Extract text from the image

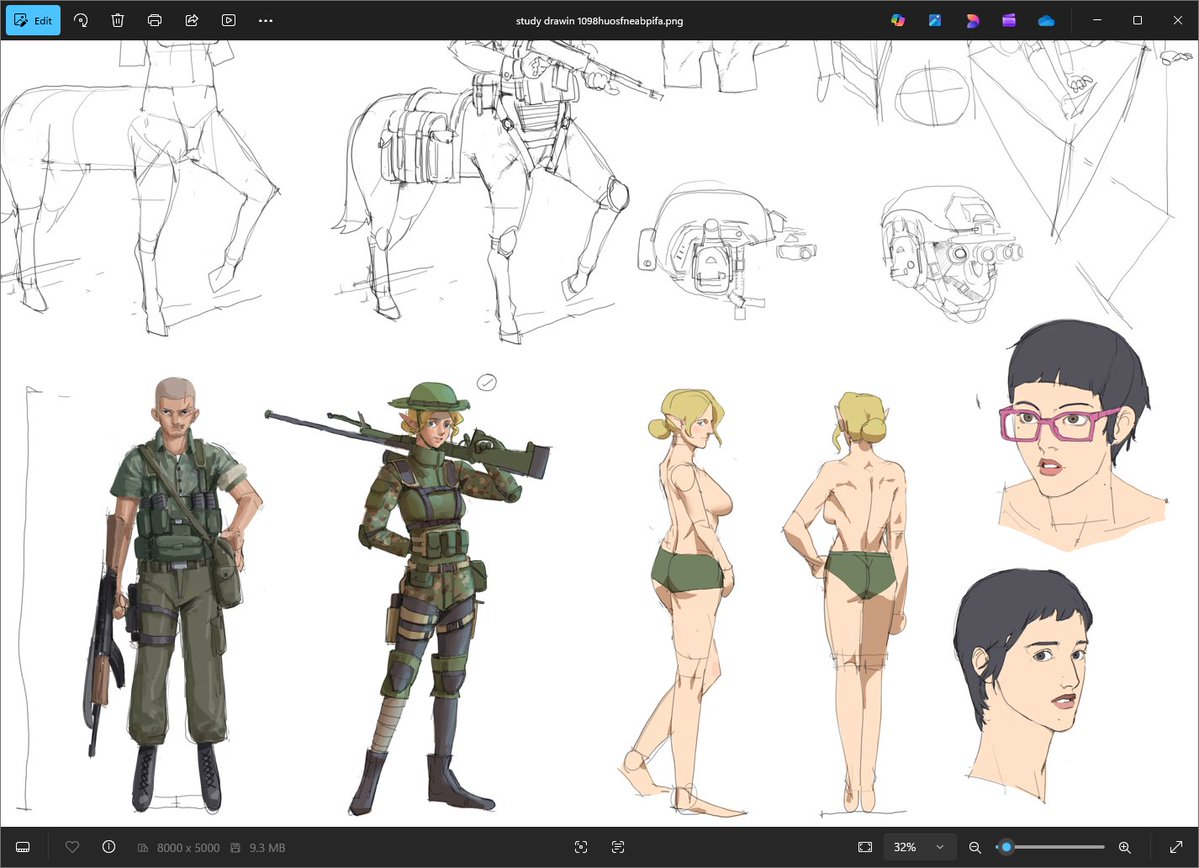coord(618,847)
